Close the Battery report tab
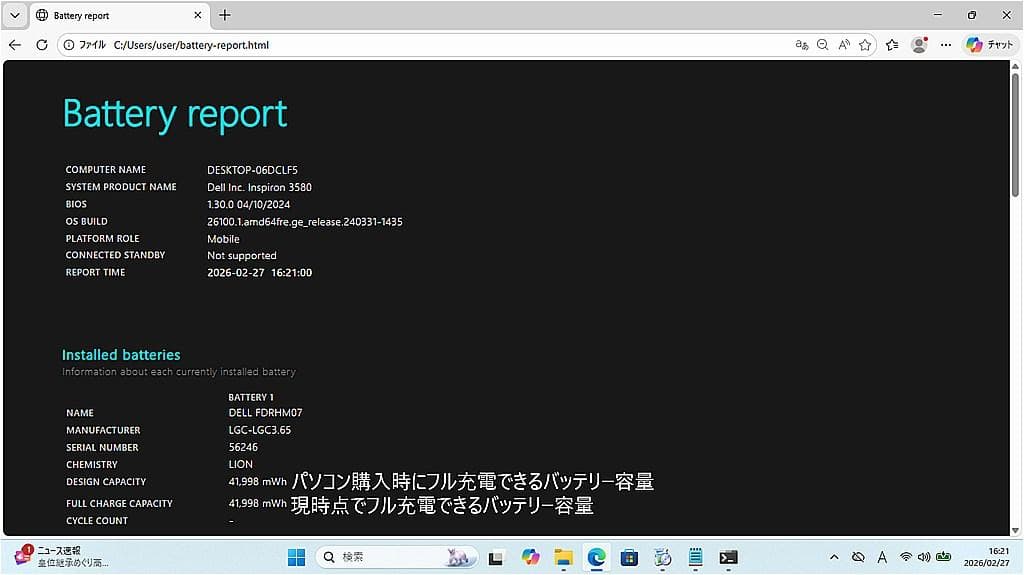The height and width of the screenshot is (575, 1024). 198,15
